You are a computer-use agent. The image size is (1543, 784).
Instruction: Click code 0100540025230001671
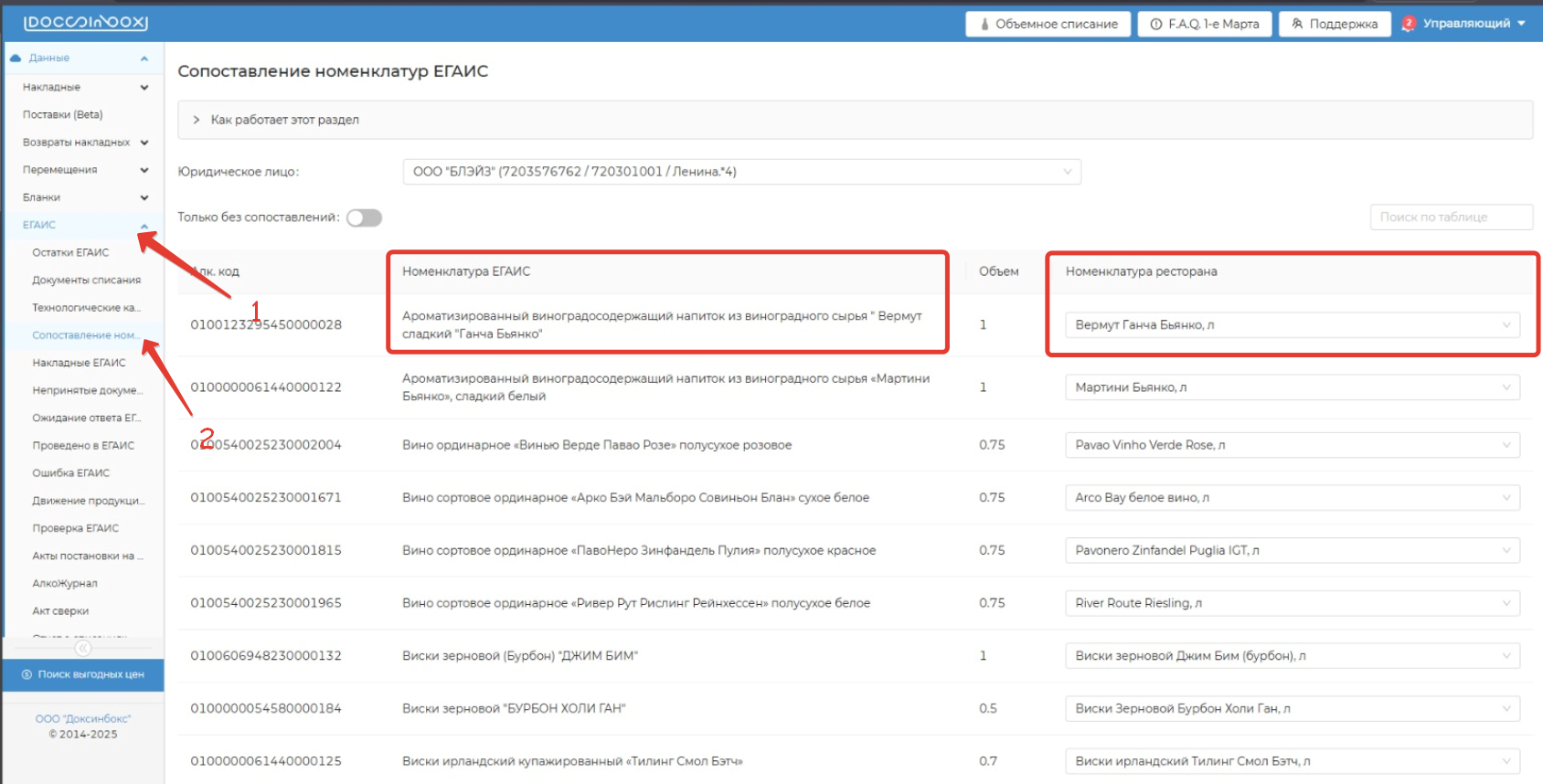266,498
